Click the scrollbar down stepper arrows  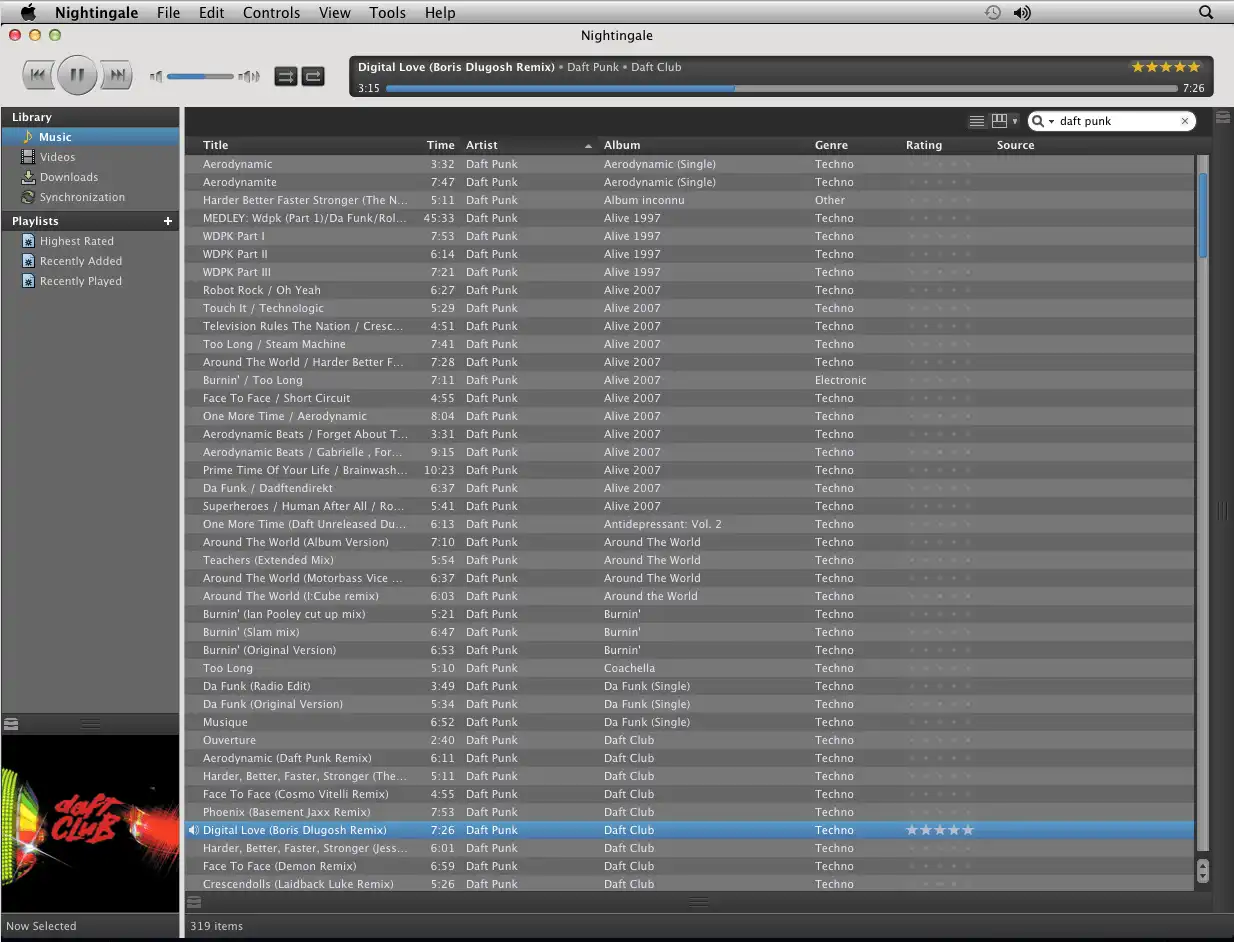click(1203, 871)
